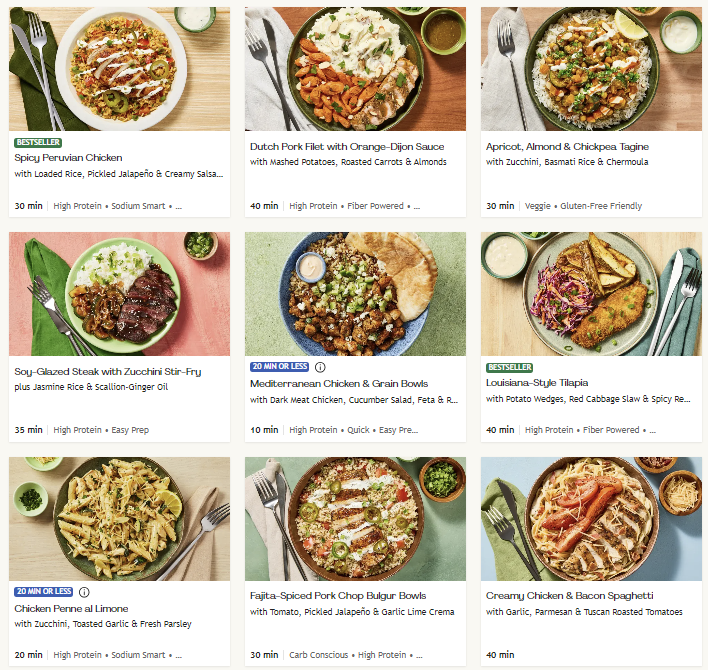708x670 pixels.
Task: Click info icon on Chicken Penne card
Action: coord(84,592)
